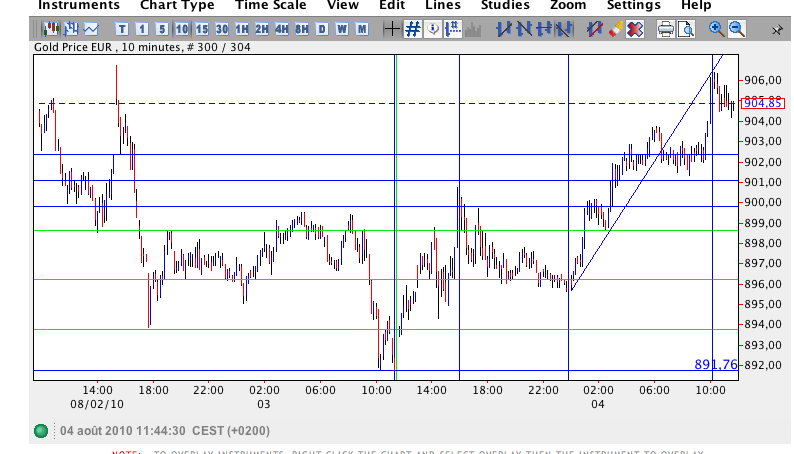Viewport: 794px width, 454px height.
Task: Select the eraser tool icon
Action: [x=615, y=29]
